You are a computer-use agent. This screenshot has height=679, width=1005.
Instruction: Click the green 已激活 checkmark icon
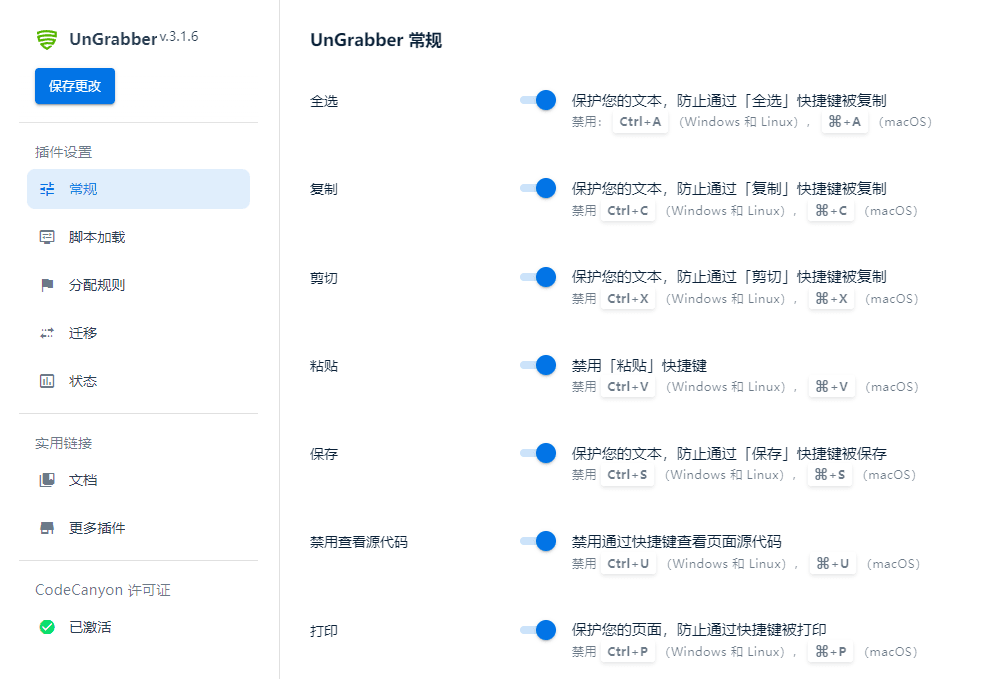point(47,627)
